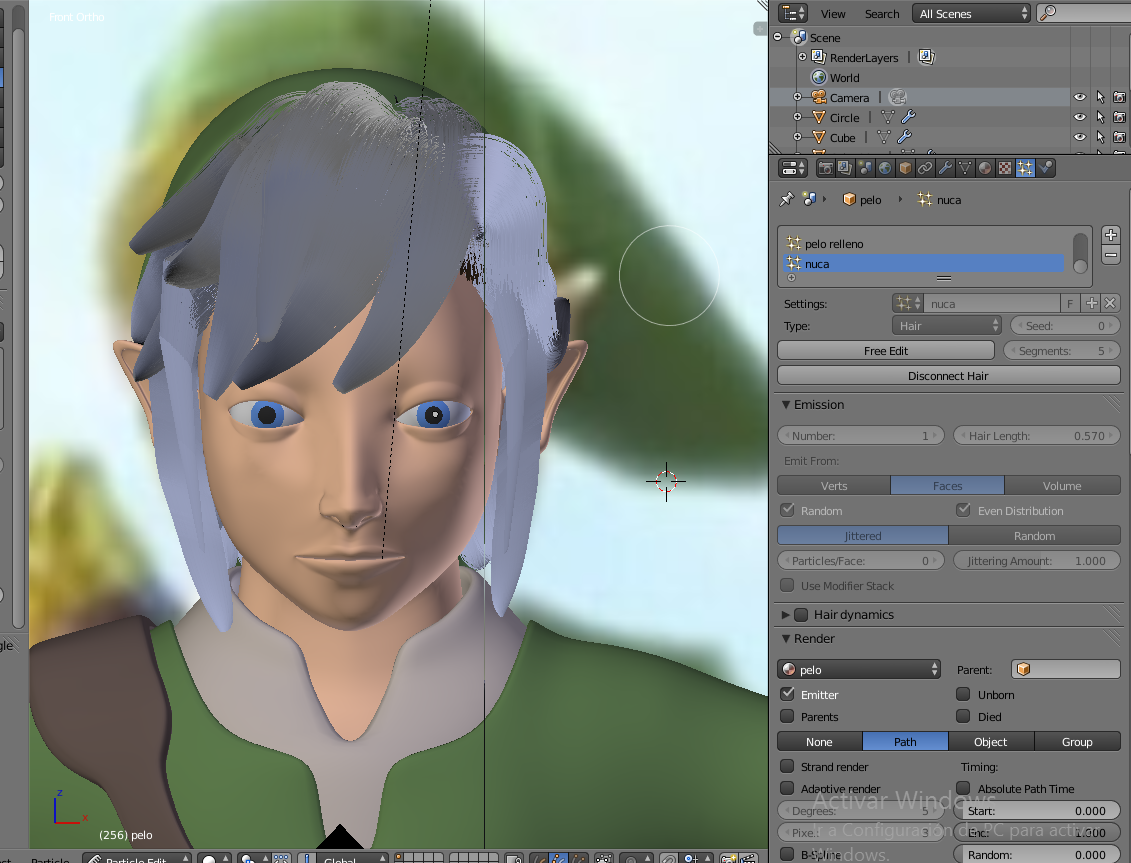
Task: Open the Physics properties tab
Action: click(x=1045, y=168)
